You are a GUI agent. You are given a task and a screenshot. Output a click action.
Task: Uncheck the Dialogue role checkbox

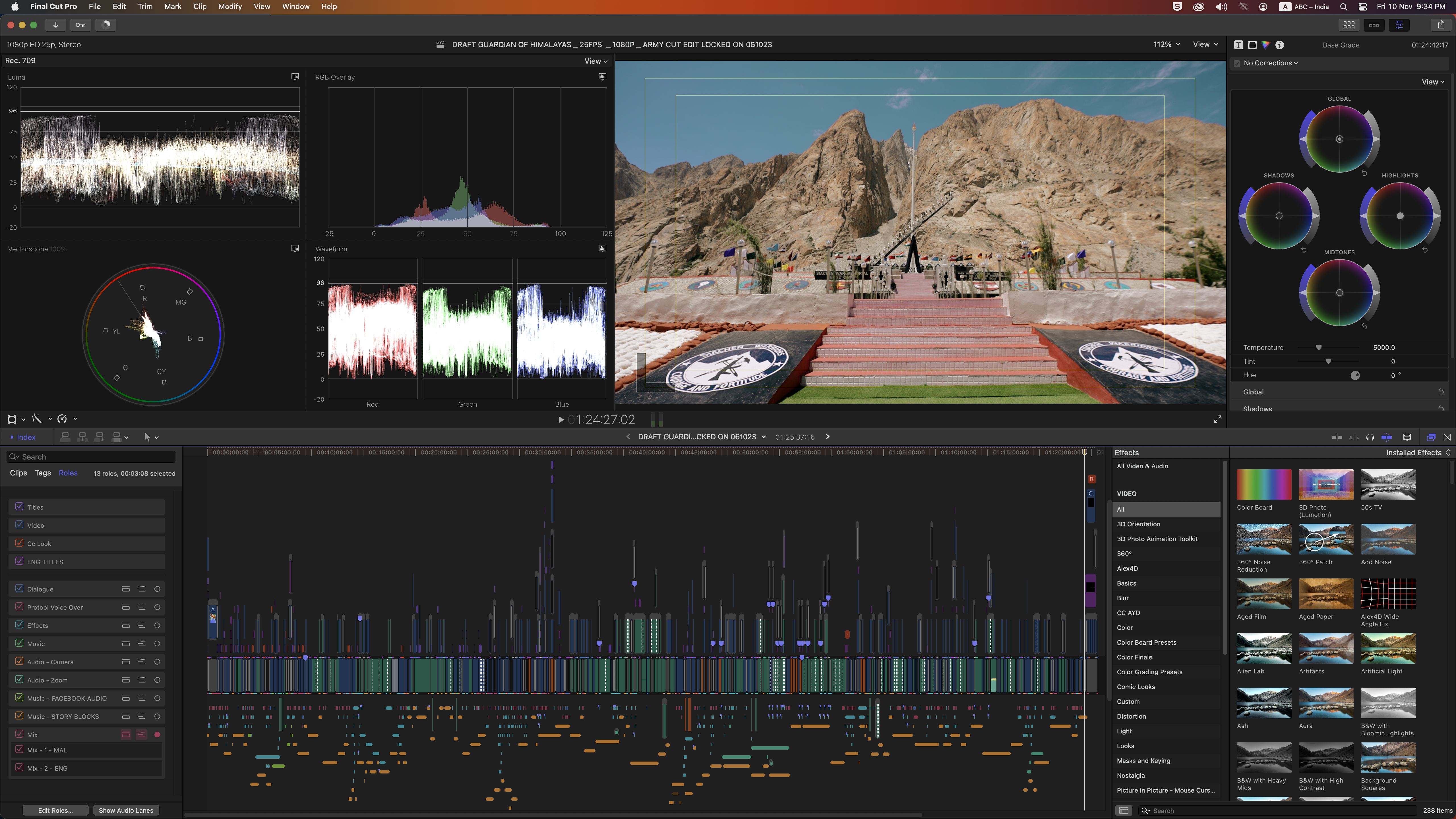(19, 588)
